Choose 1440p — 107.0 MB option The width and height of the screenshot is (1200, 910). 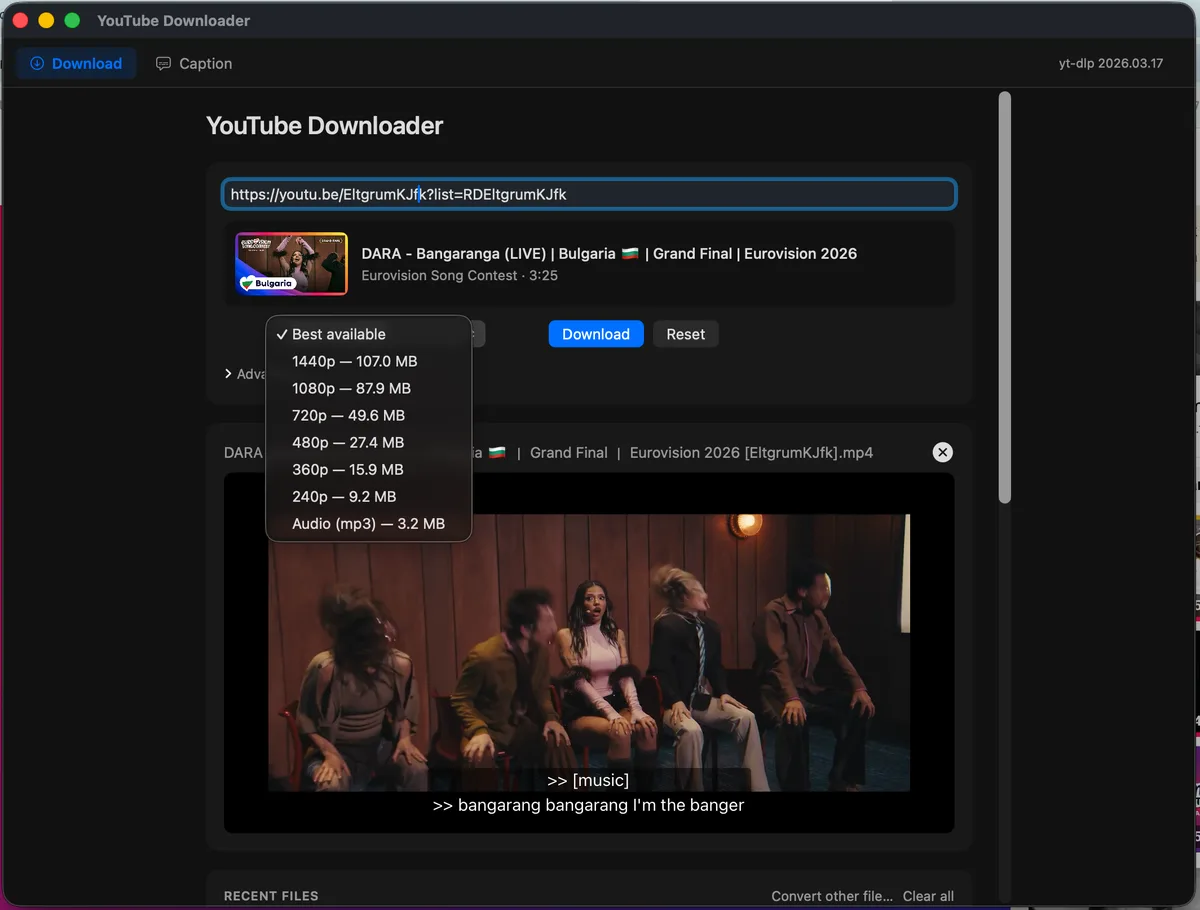point(368,361)
